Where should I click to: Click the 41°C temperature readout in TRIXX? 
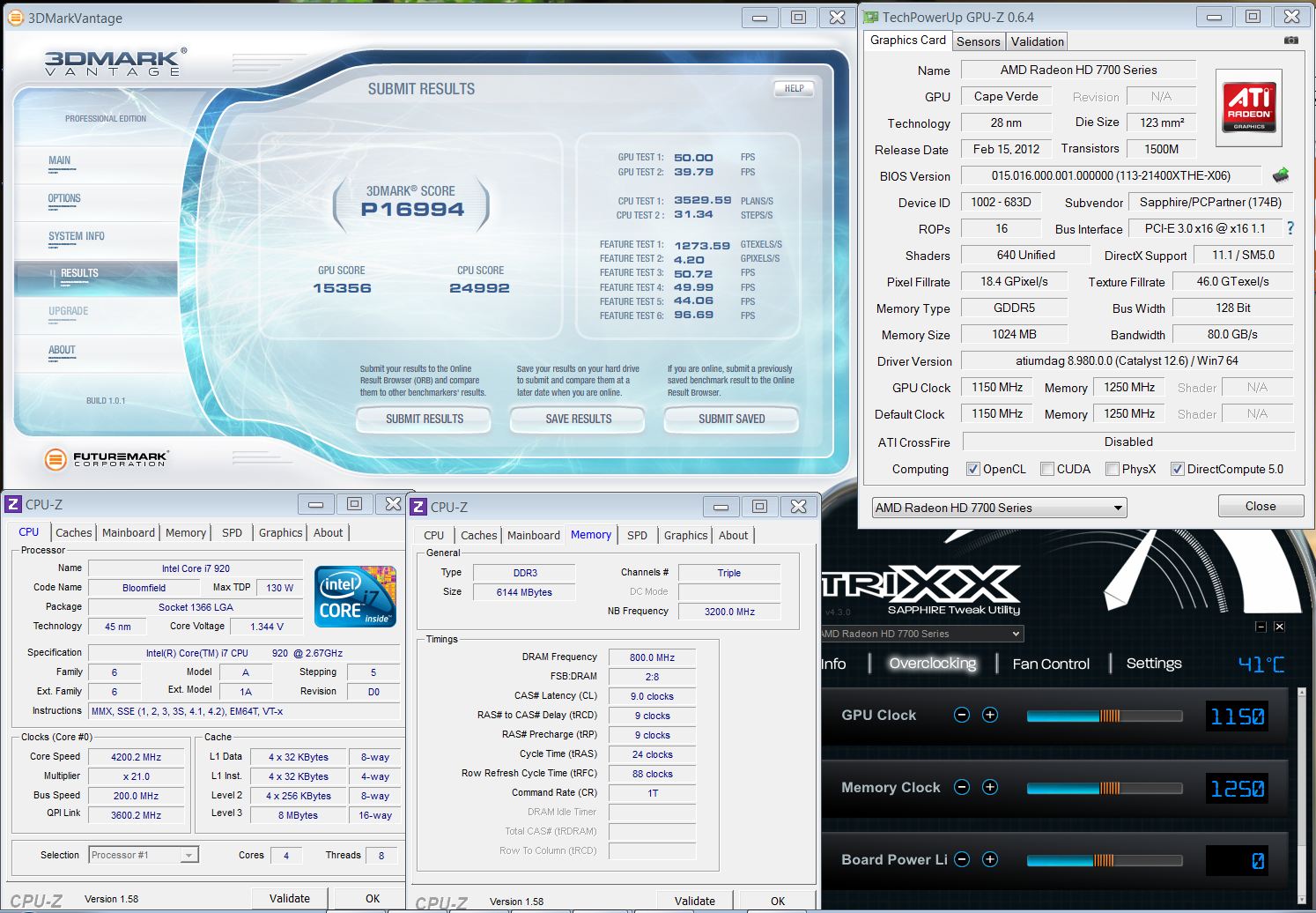click(1261, 664)
